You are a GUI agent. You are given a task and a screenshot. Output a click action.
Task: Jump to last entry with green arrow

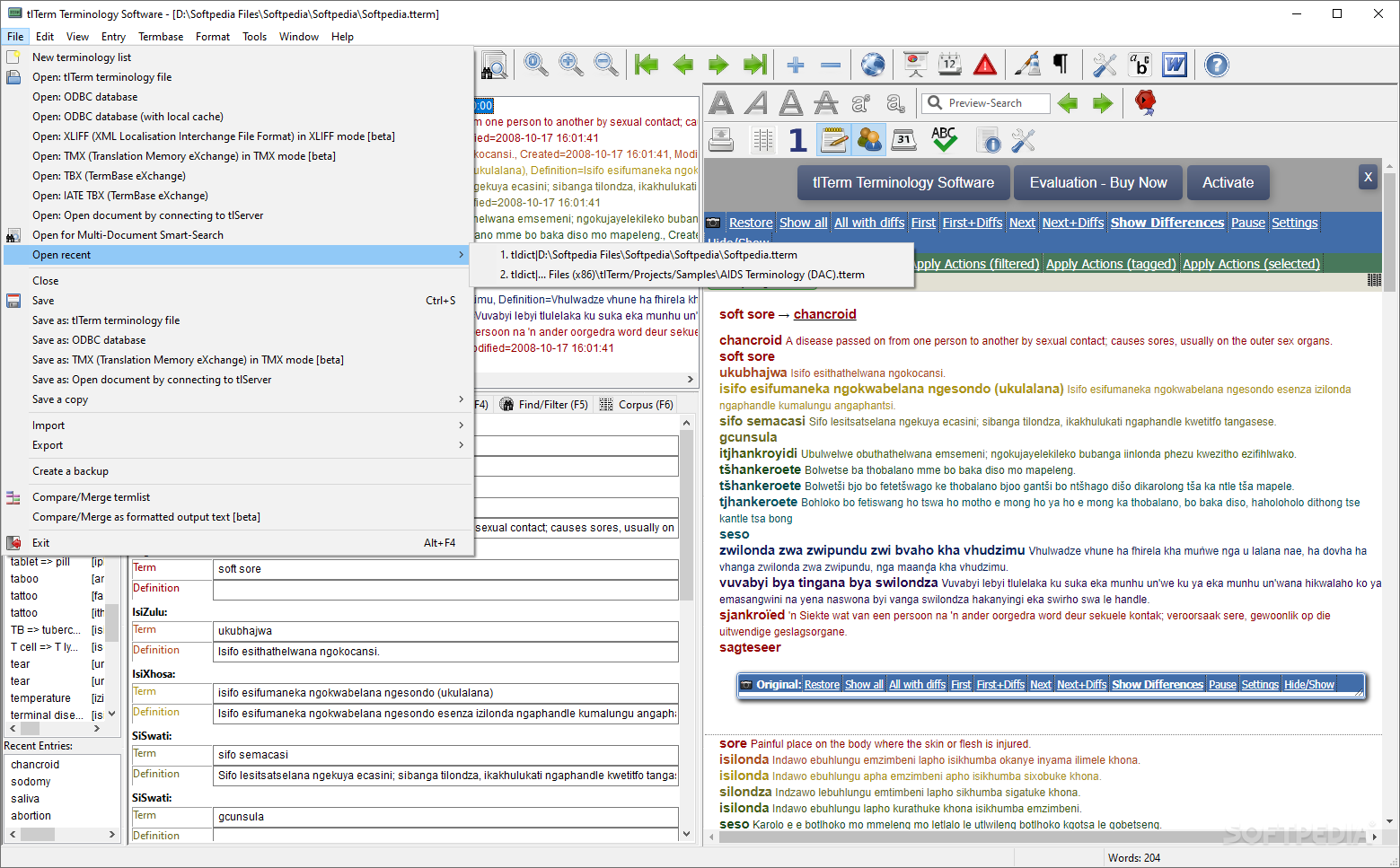pos(755,65)
